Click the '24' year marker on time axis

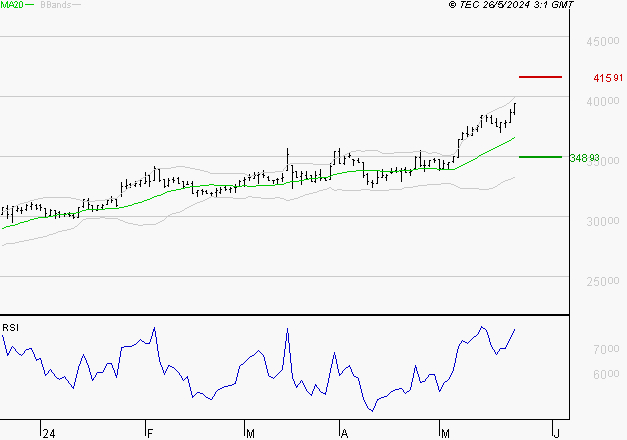point(49,434)
